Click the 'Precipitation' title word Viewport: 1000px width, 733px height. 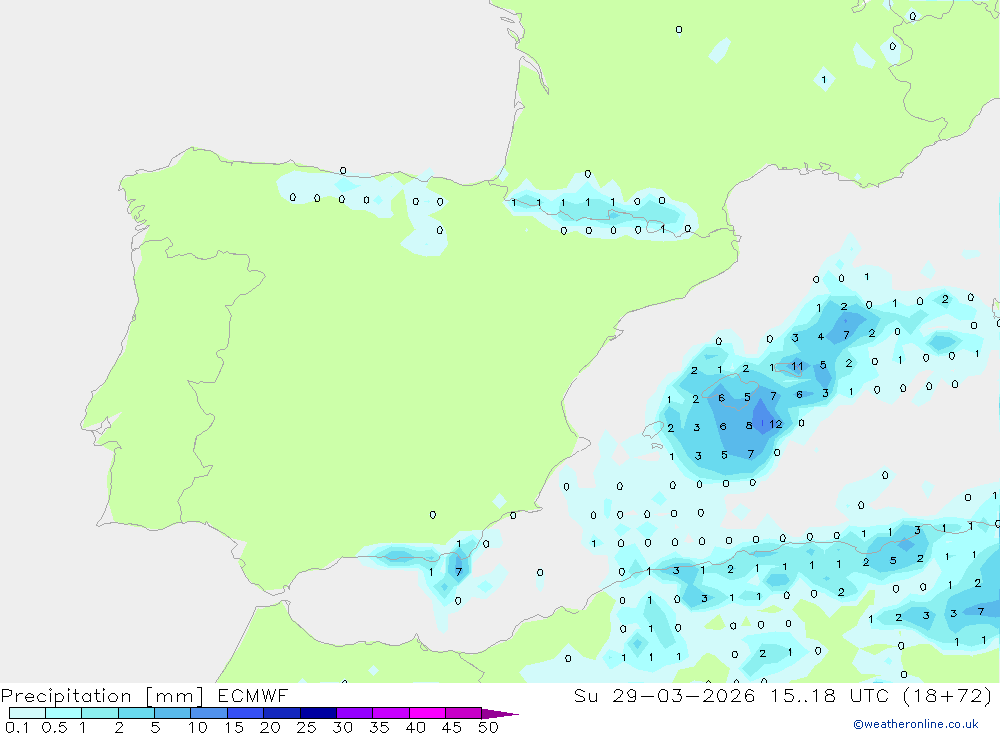click(66, 696)
